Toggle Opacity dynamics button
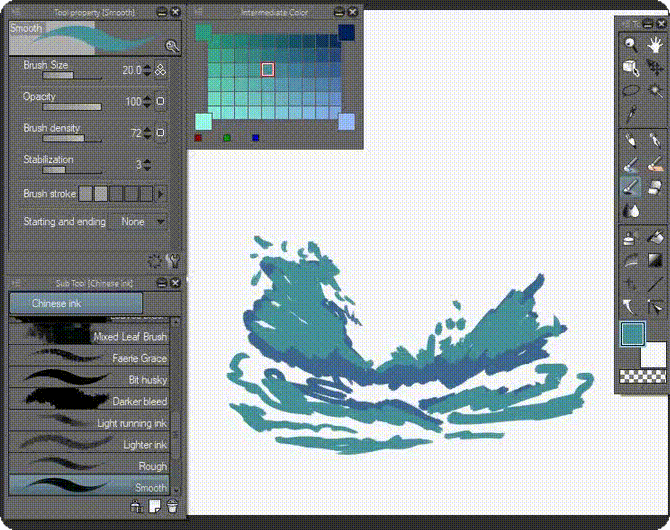Screen dimensions: 670x530 (x=160, y=102)
